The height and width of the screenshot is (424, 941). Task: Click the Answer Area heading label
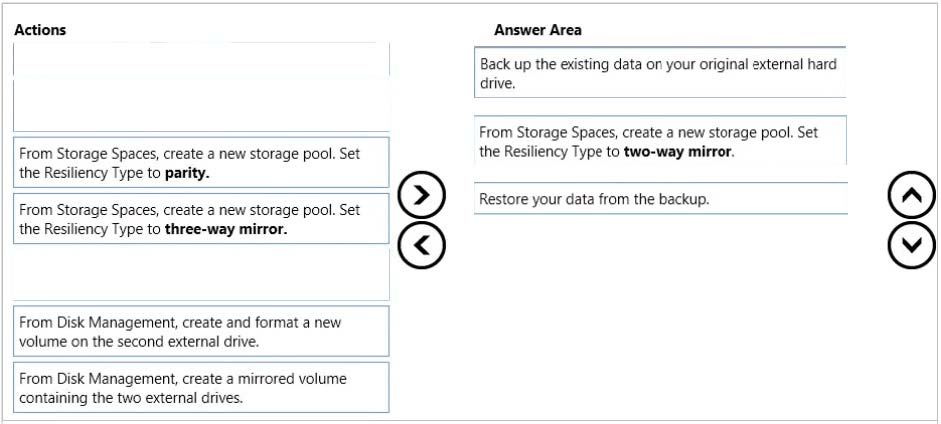click(x=538, y=29)
